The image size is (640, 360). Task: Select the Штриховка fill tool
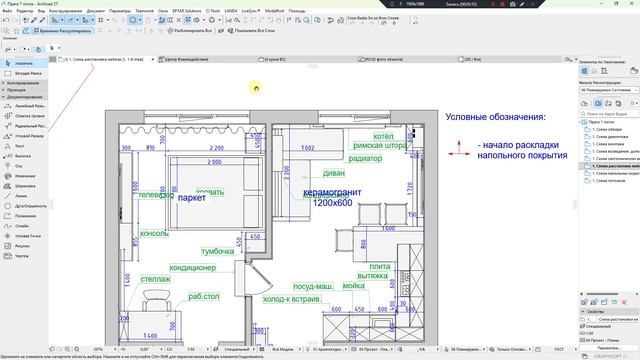point(24,186)
